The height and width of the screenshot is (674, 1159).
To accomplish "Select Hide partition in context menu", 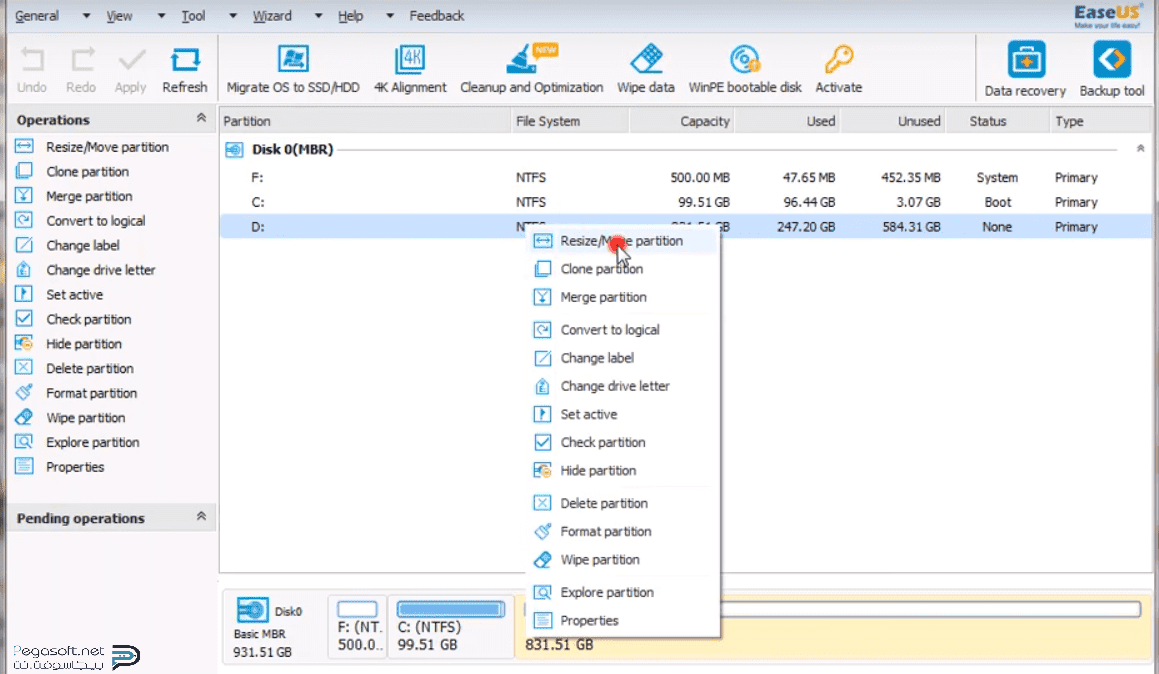I will click(x=622, y=470).
